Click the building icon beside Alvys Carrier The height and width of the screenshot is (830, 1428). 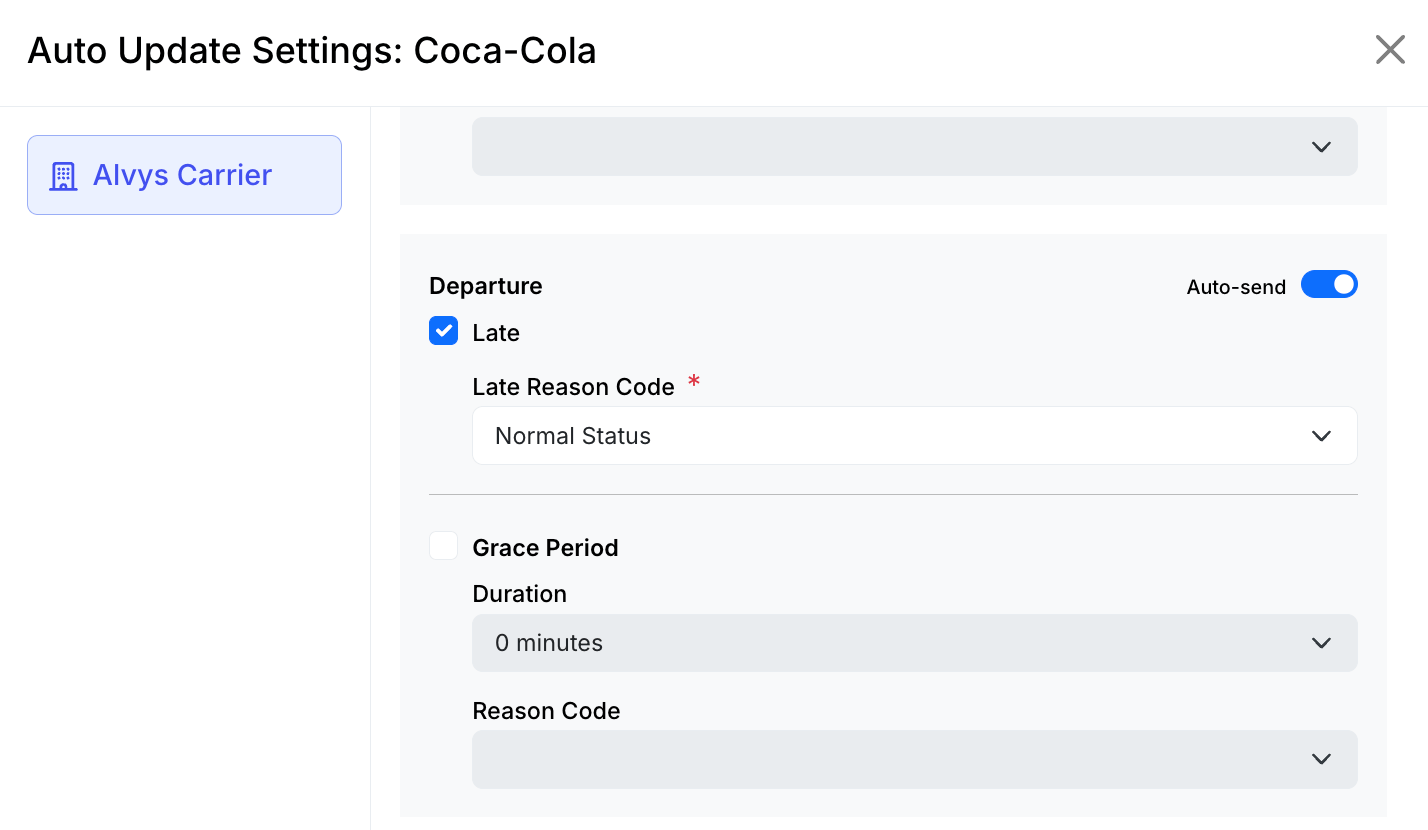(63, 176)
